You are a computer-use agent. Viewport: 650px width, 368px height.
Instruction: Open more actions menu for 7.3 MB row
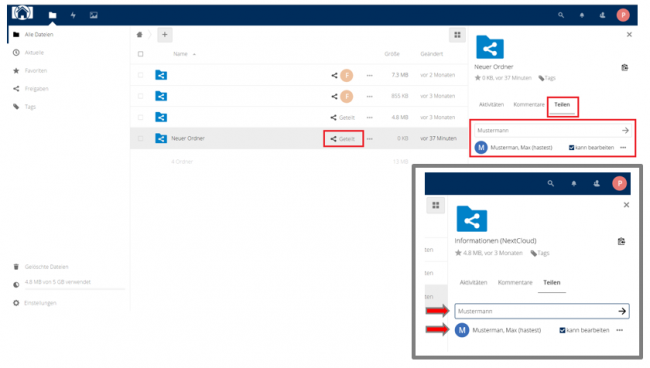coord(369,75)
